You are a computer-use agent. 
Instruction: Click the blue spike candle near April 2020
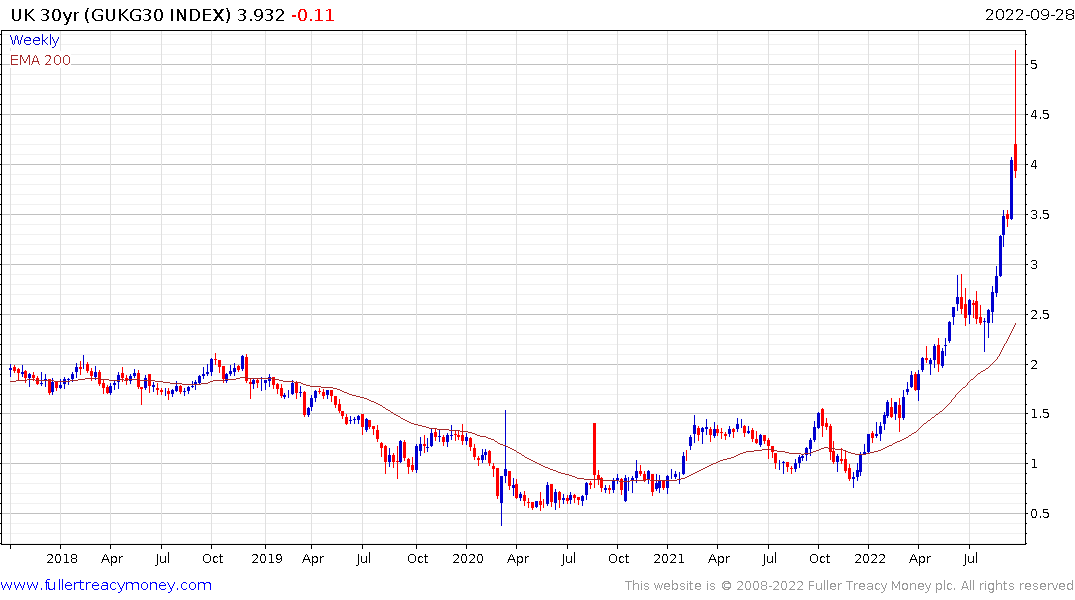coord(505,446)
